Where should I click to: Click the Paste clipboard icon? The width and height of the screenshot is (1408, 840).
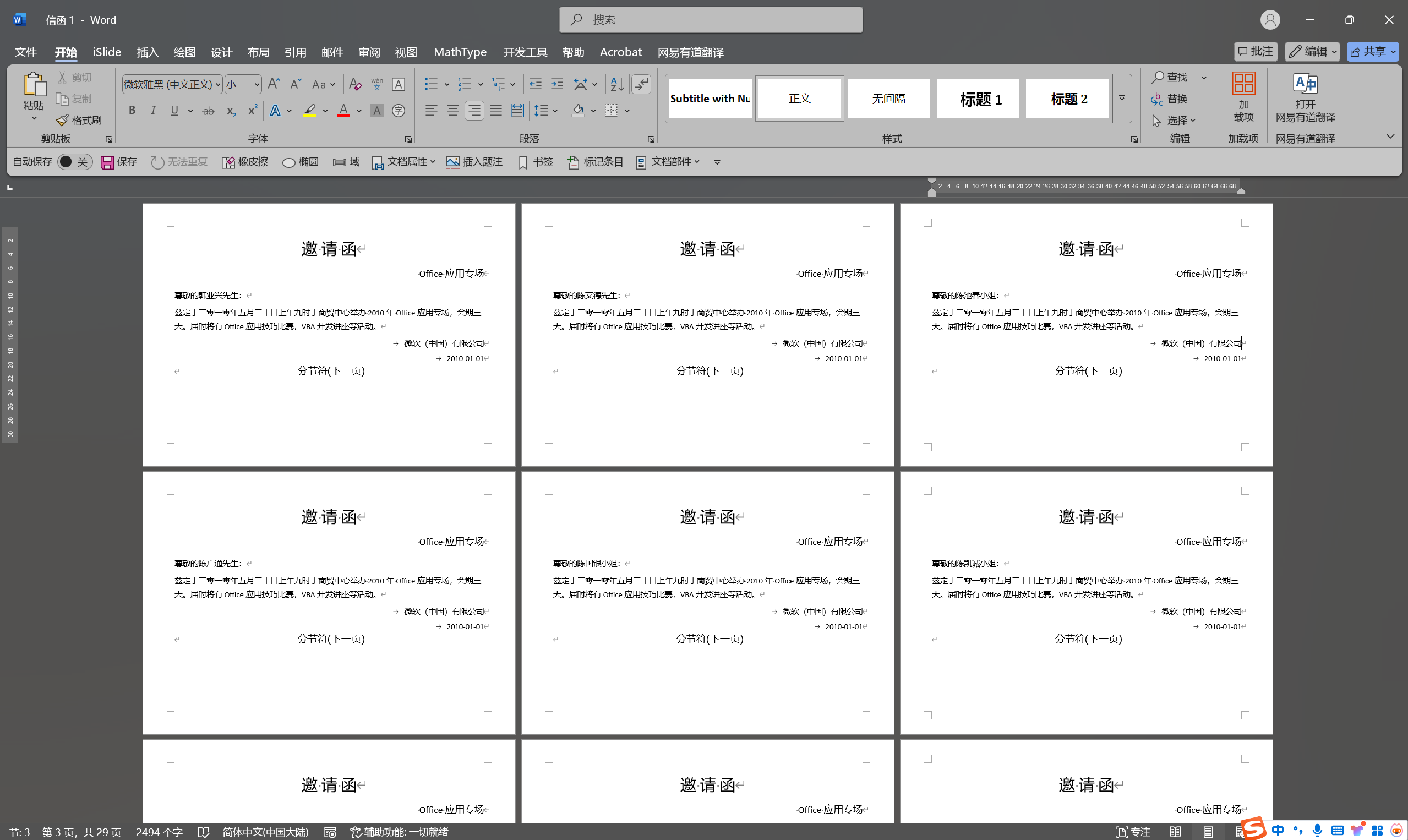point(34,84)
